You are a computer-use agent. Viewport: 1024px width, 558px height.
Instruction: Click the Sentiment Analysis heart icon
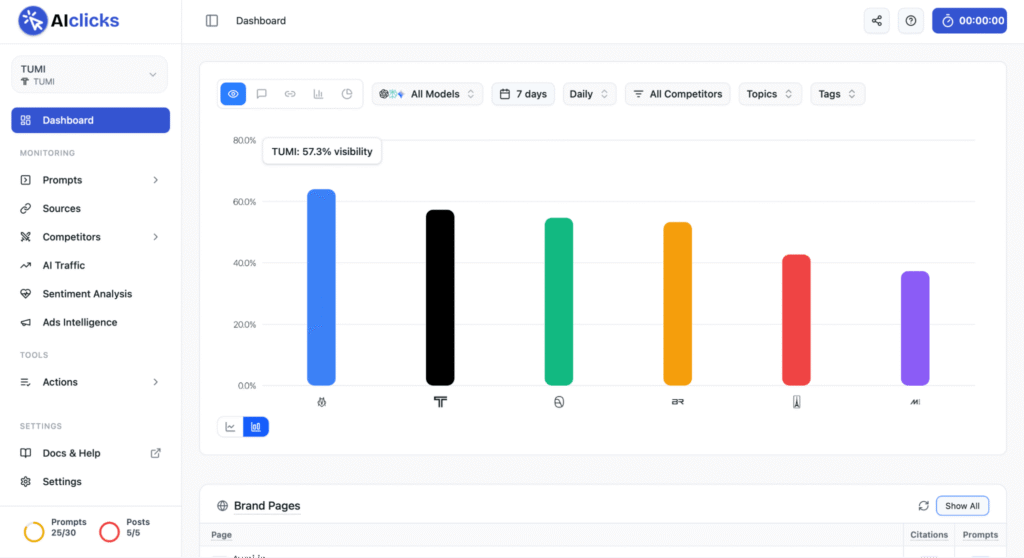(25, 293)
